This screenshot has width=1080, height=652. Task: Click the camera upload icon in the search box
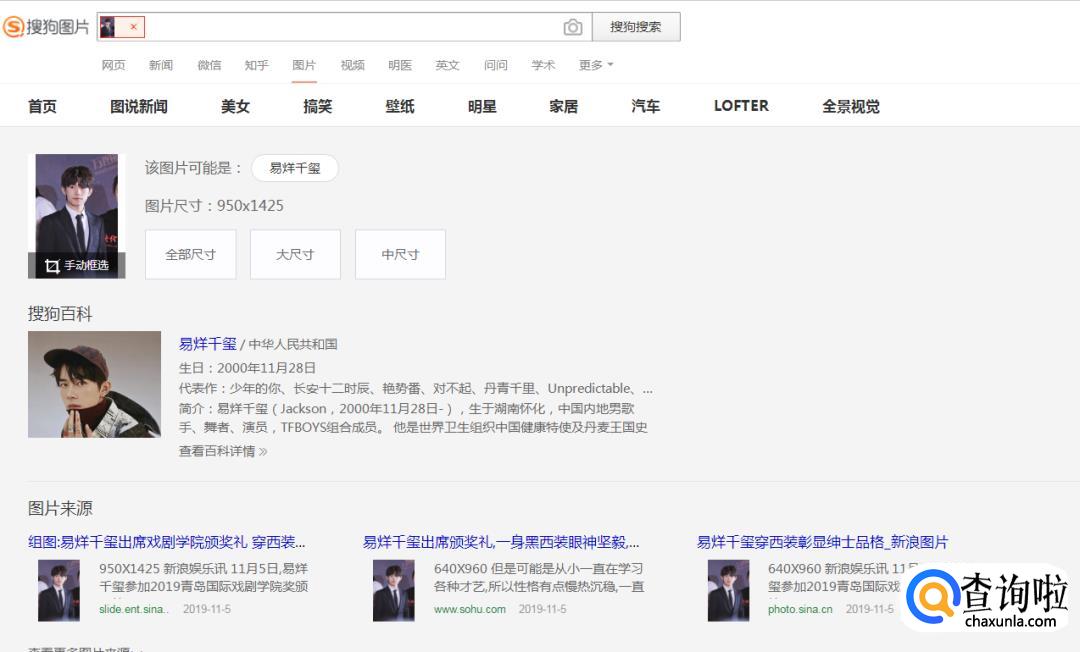tap(572, 27)
